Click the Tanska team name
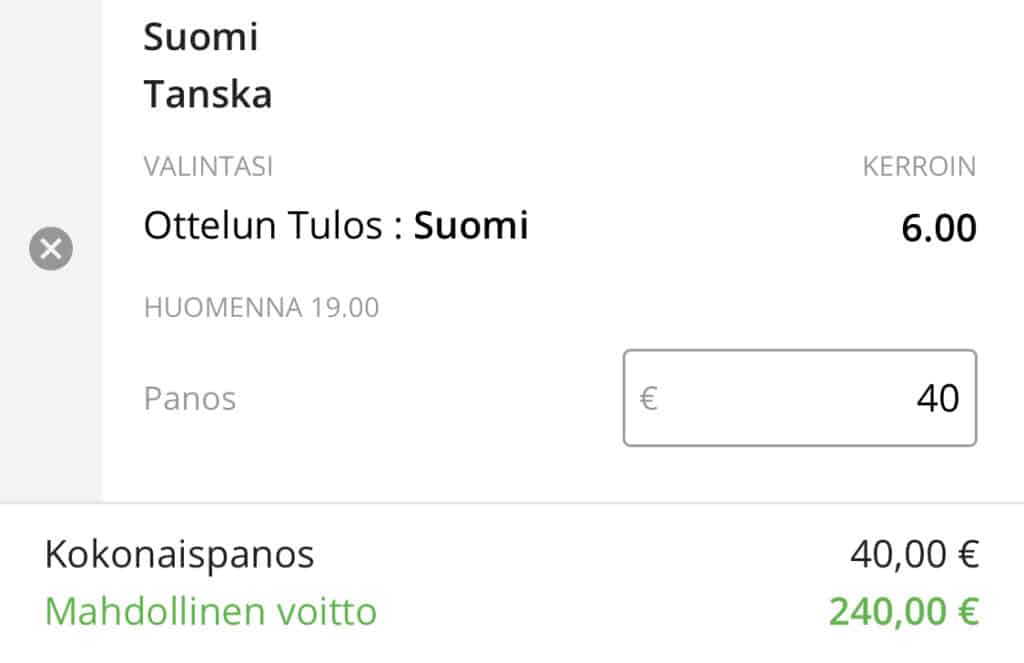 208,95
